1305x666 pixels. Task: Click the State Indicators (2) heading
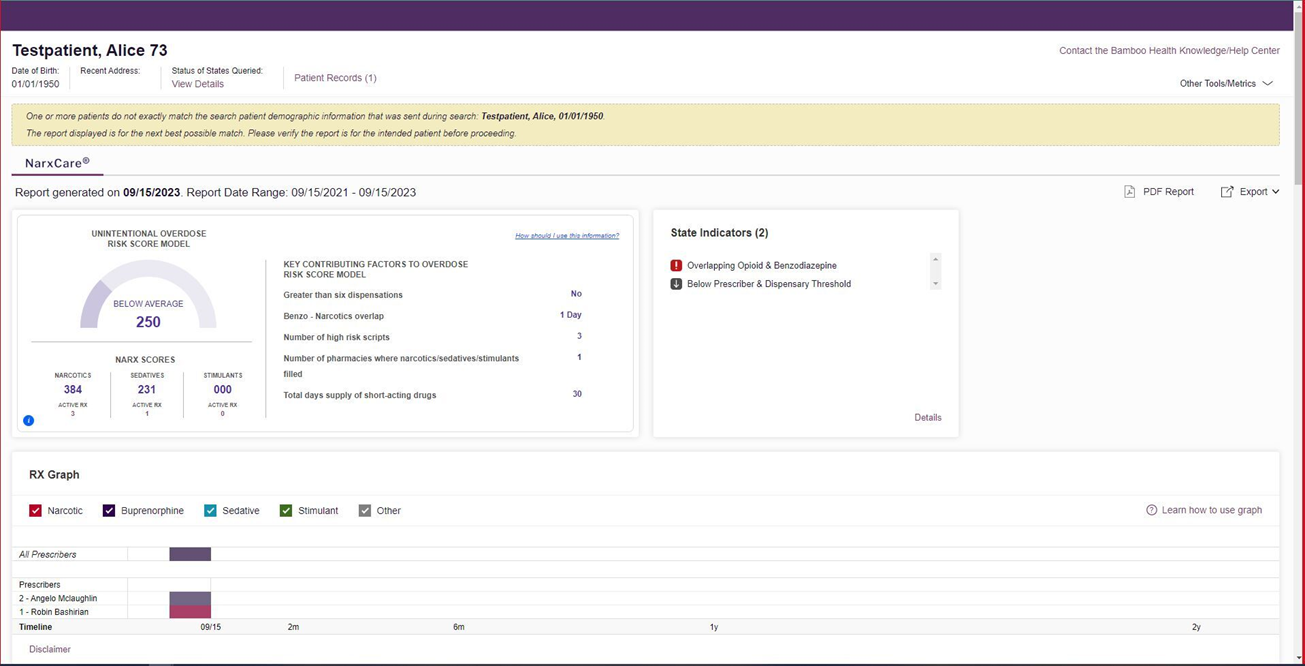tap(720, 233)
